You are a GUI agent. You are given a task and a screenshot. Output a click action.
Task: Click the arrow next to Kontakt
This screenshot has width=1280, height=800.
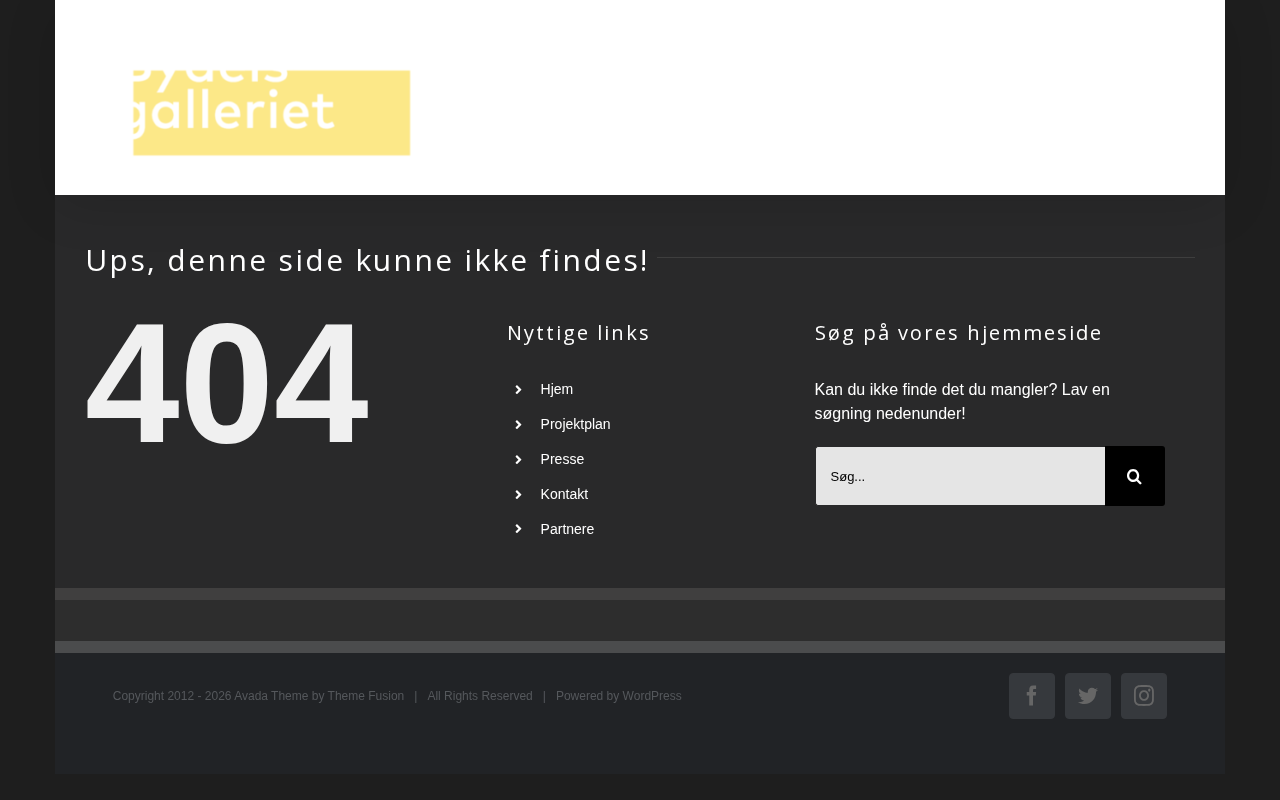[x=518, y=495]
